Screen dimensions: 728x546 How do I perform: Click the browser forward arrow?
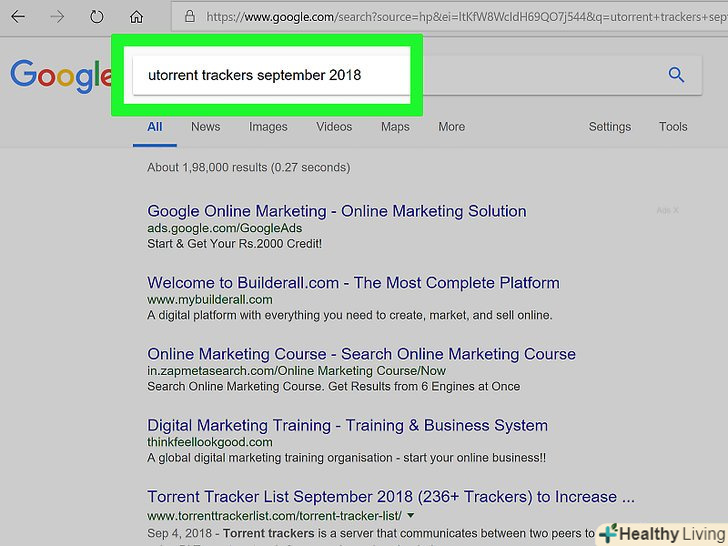tap(57, 17)
